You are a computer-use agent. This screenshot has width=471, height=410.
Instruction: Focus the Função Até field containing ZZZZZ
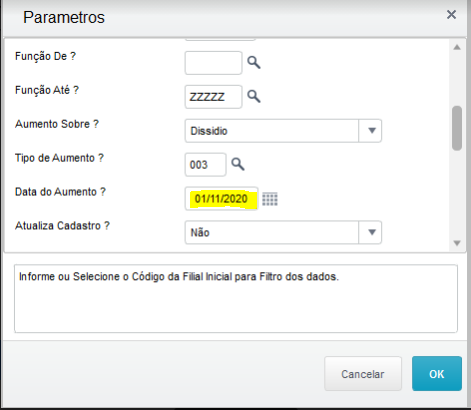click(x=213, y=97)
